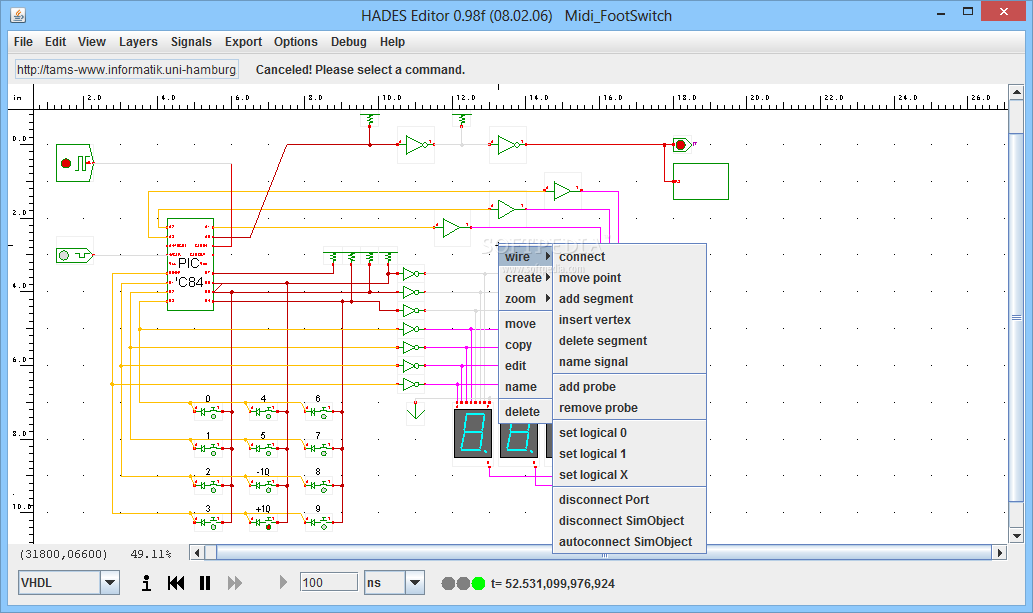Viewport: 1033px width, 613px height.
Task: Click the simulation step time field
Action: pos(329,582)
